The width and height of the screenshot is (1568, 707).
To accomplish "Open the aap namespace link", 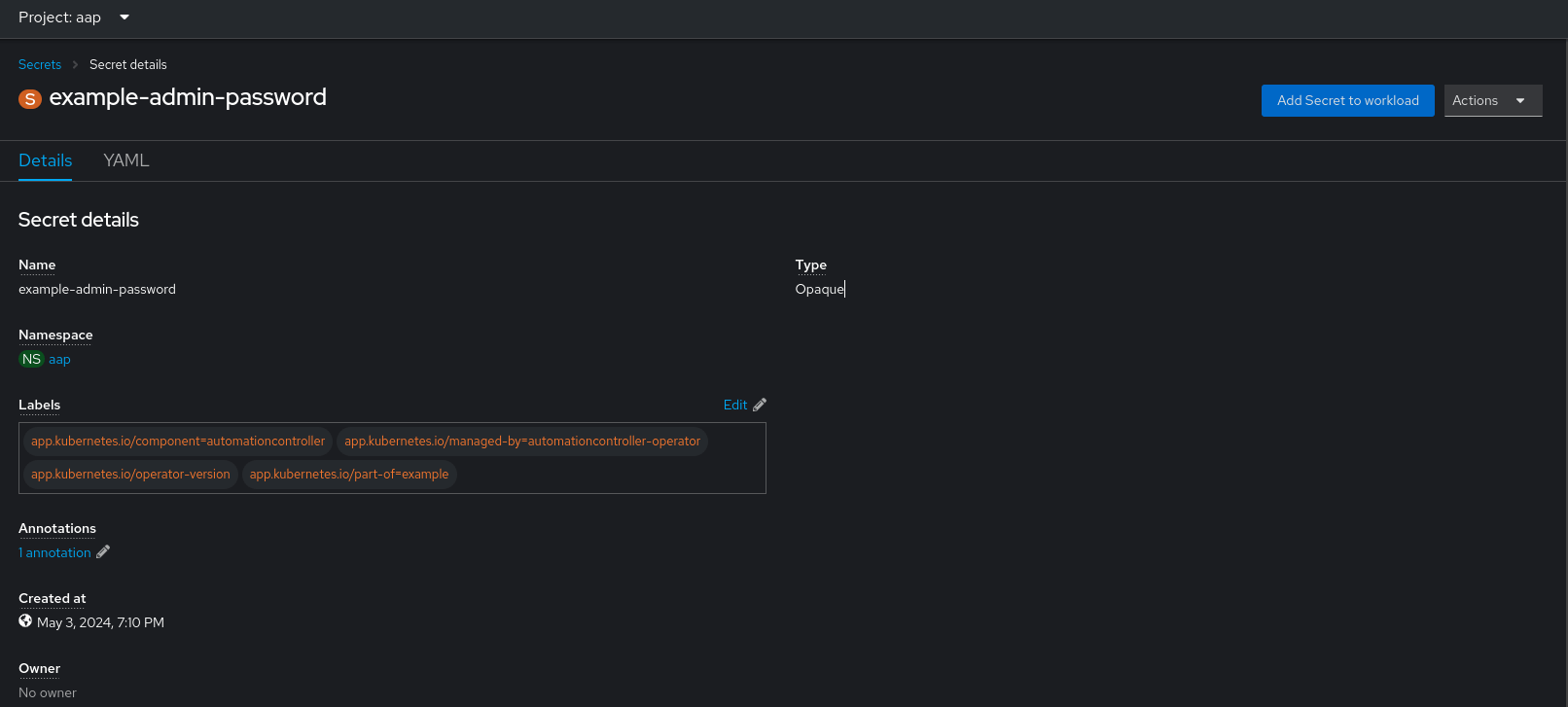I will (59, 359).
